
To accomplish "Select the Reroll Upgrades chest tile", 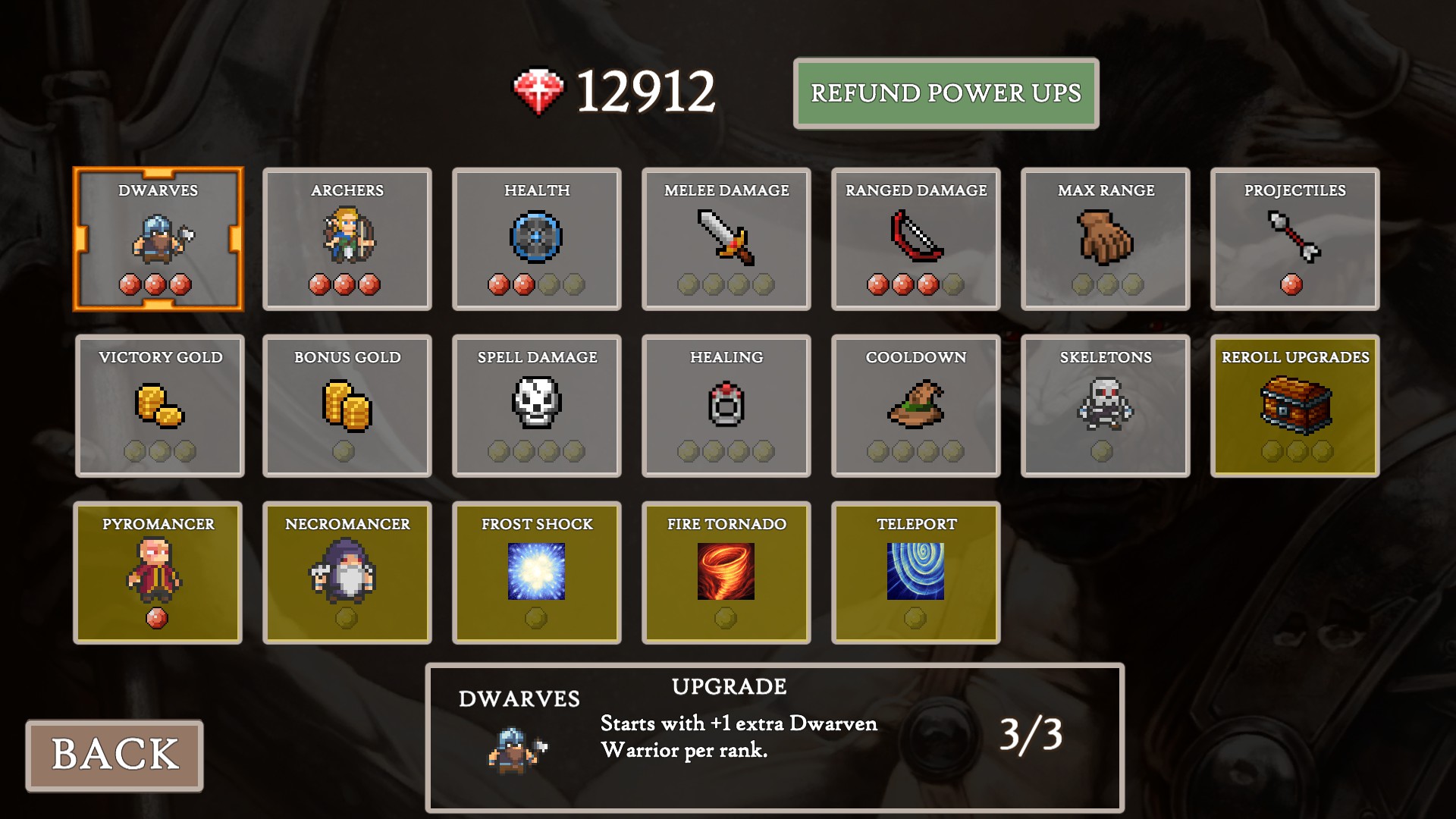I will (1295, 406).
